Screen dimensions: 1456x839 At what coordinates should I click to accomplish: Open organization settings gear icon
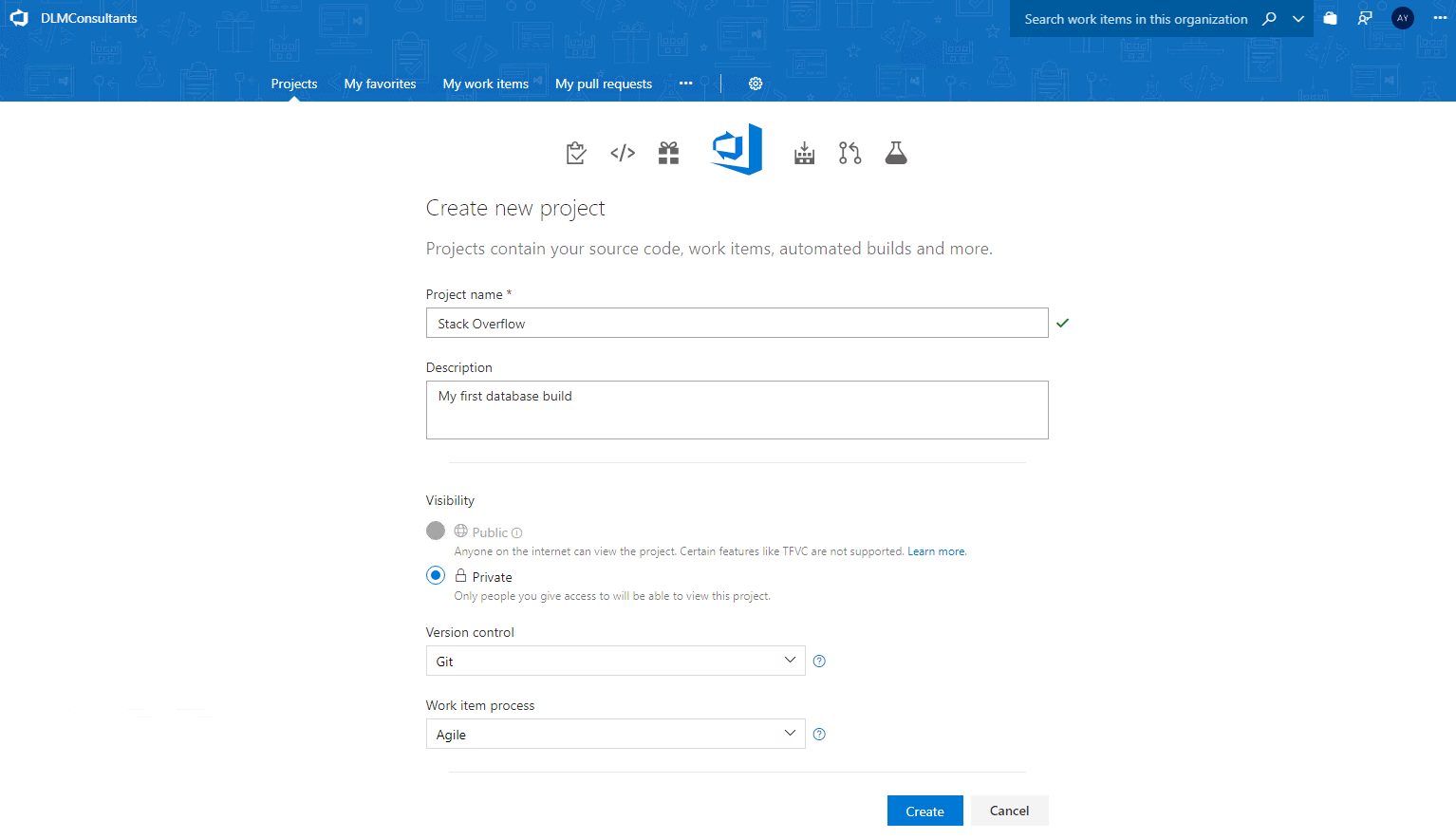click(756, 84)
